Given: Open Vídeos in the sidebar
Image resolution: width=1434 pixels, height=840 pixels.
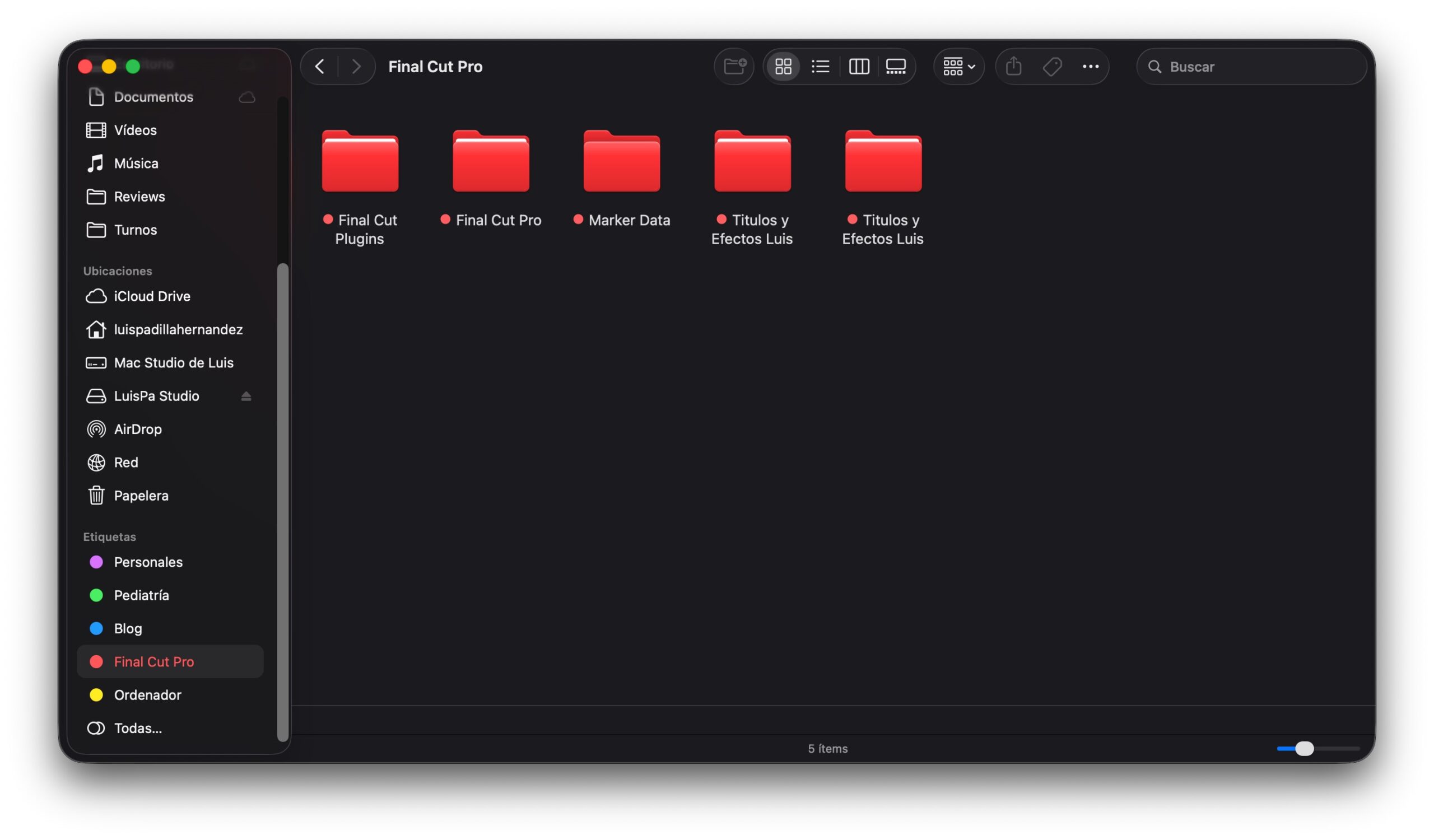Looking at the screenshot, I should tap(170, 130).
